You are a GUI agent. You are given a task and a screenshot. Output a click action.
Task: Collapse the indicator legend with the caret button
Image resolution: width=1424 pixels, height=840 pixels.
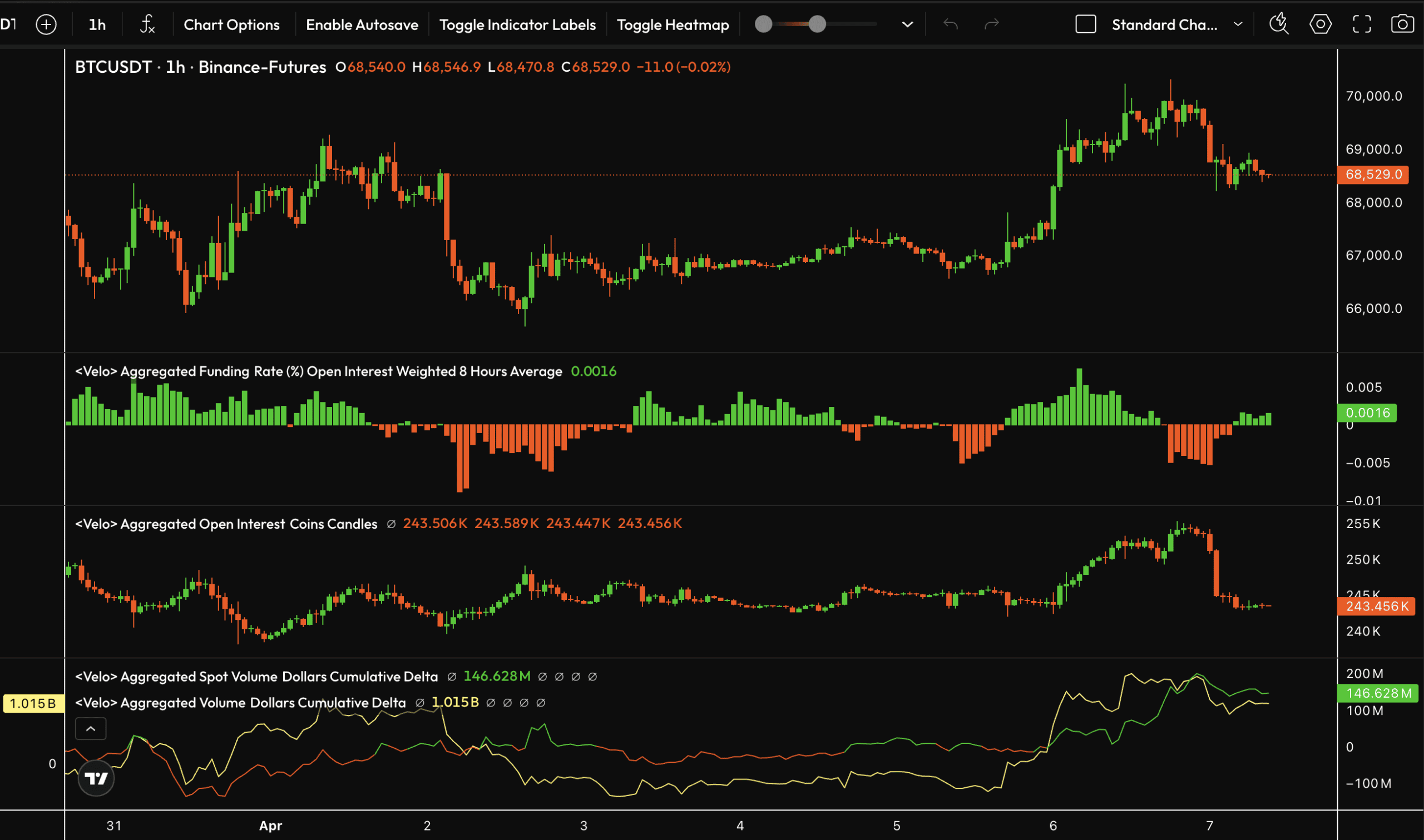[91, 728]
